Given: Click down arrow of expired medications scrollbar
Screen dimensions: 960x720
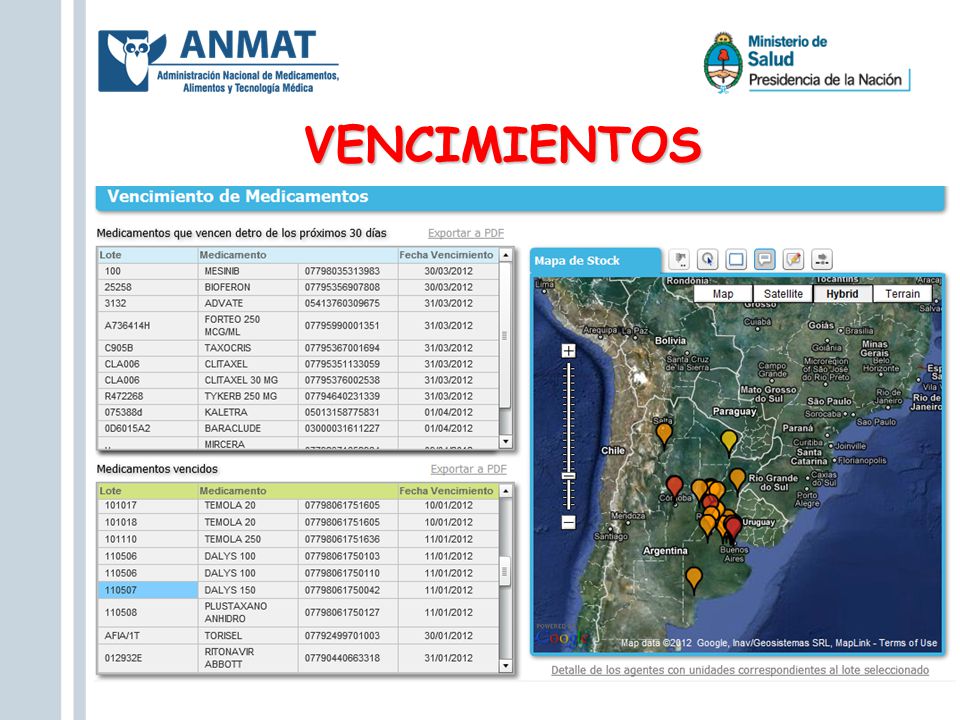Looking at the screenshot, I should pyautogui.click(x=506, y=666).
